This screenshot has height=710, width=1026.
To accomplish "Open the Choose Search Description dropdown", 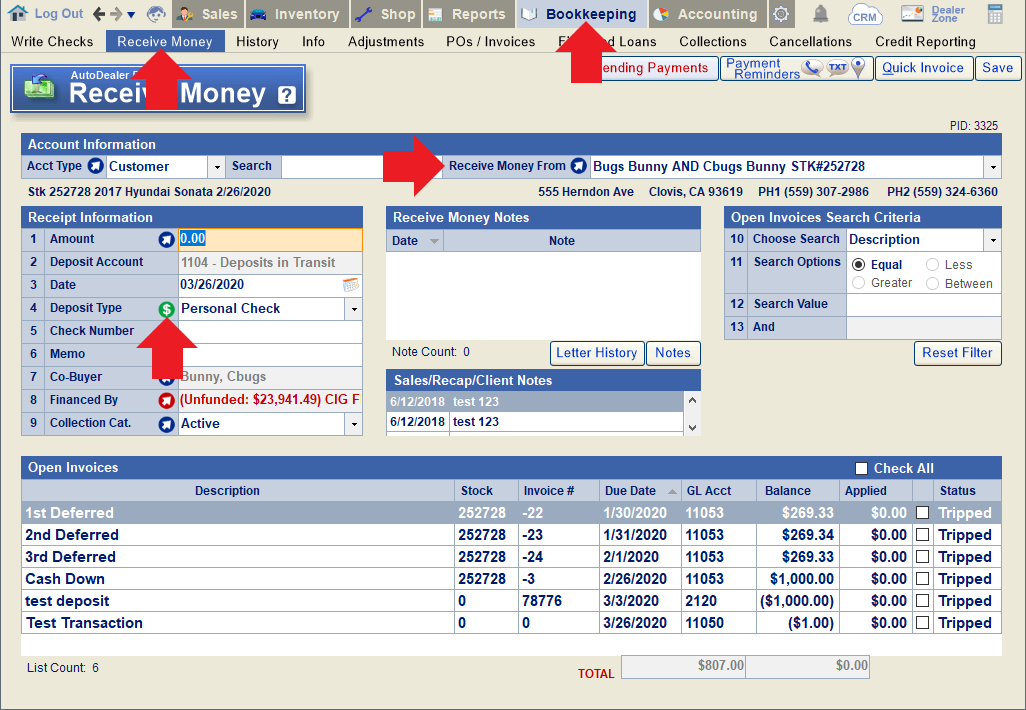I will (993, 240).
